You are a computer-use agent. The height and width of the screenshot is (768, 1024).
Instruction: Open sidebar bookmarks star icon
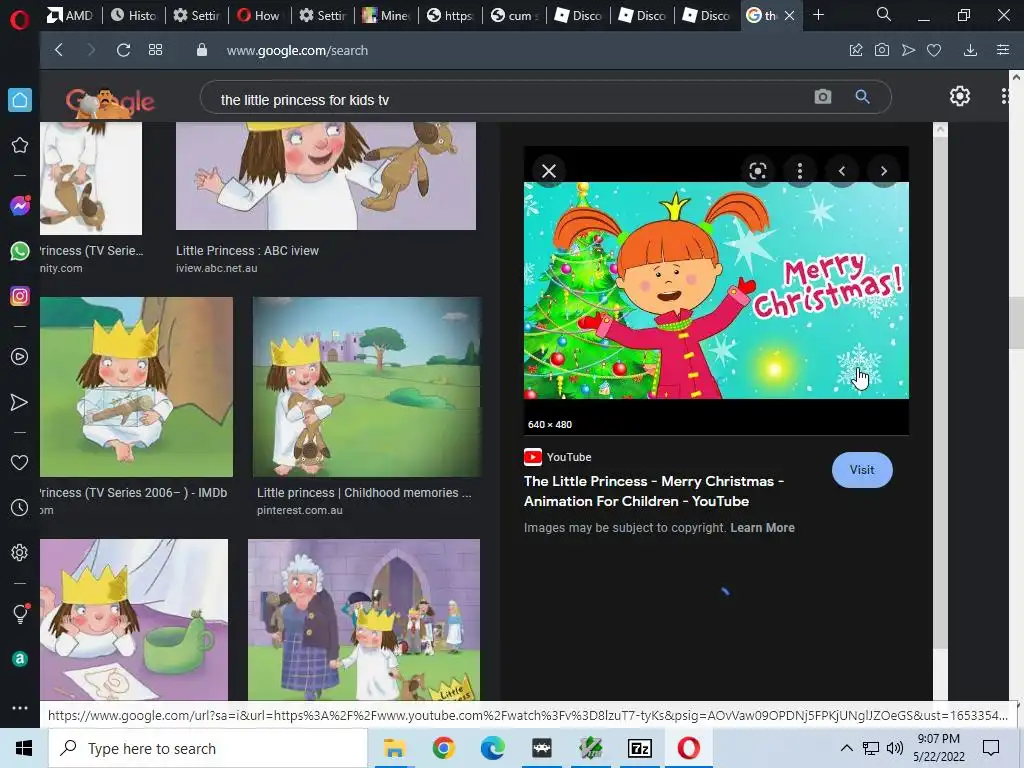point(20,145)
